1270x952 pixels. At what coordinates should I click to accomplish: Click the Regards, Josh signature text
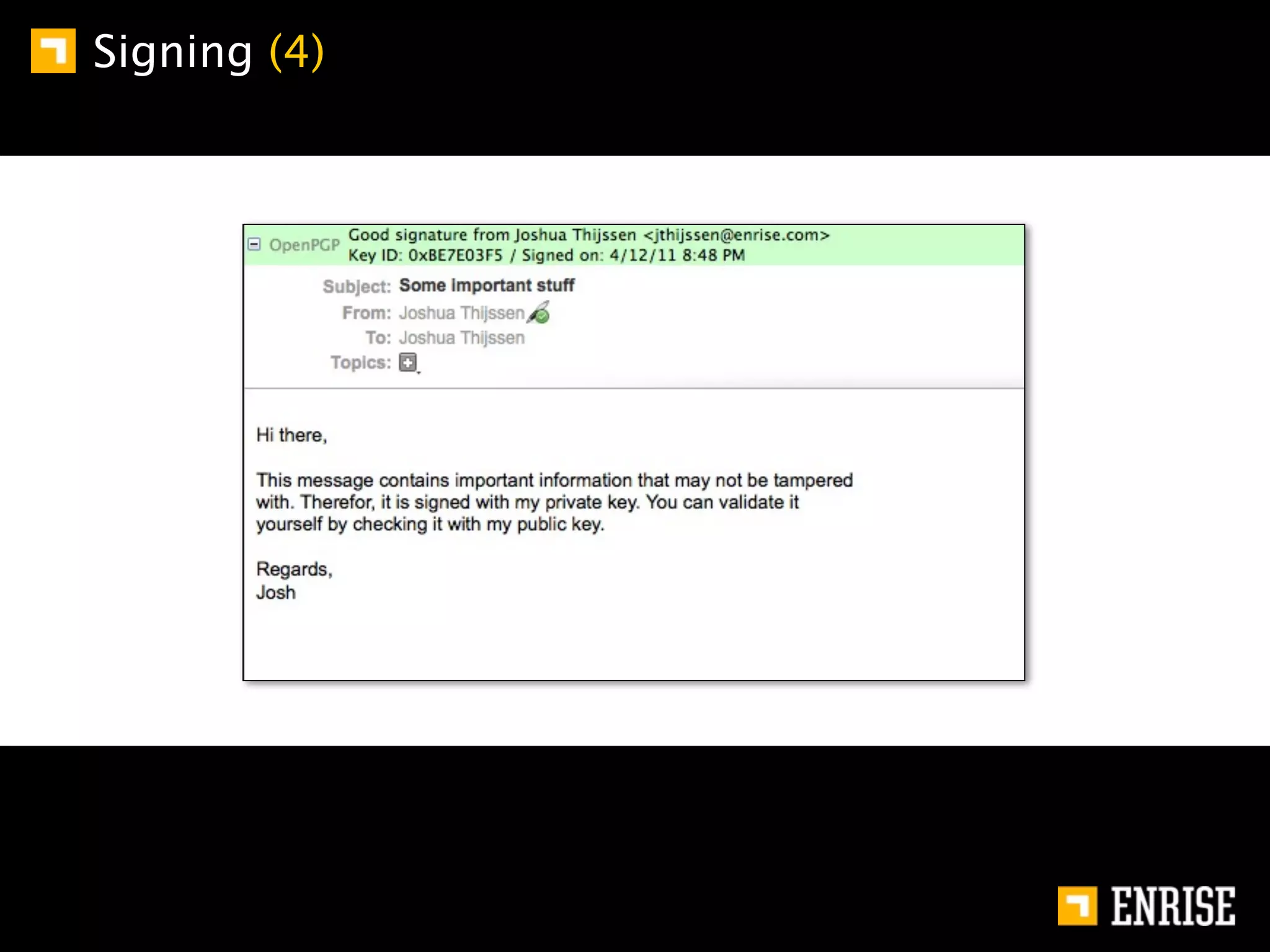(293, 580)
